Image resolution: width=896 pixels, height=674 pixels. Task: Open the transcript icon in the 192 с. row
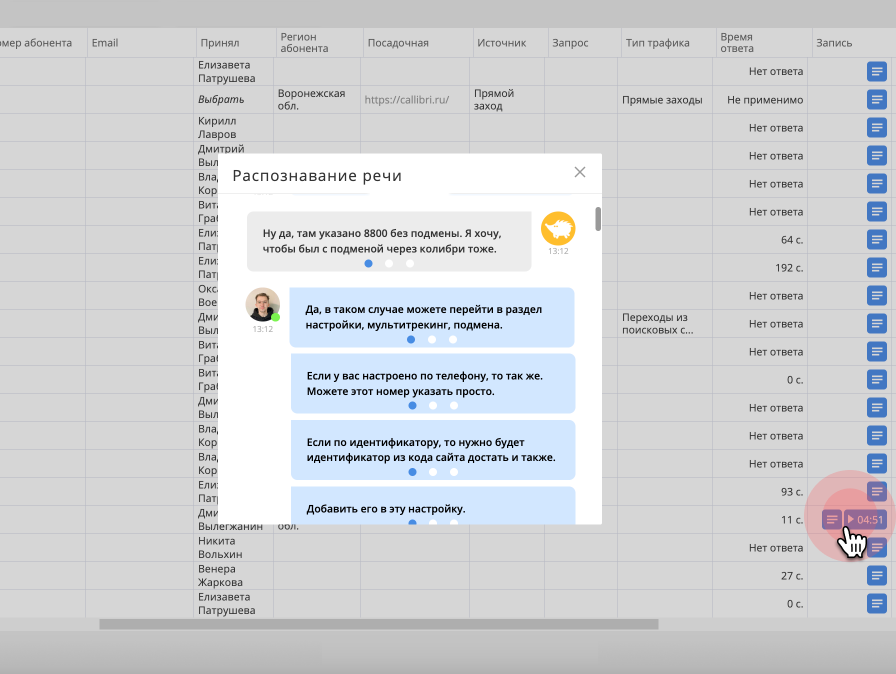[876, 268]
